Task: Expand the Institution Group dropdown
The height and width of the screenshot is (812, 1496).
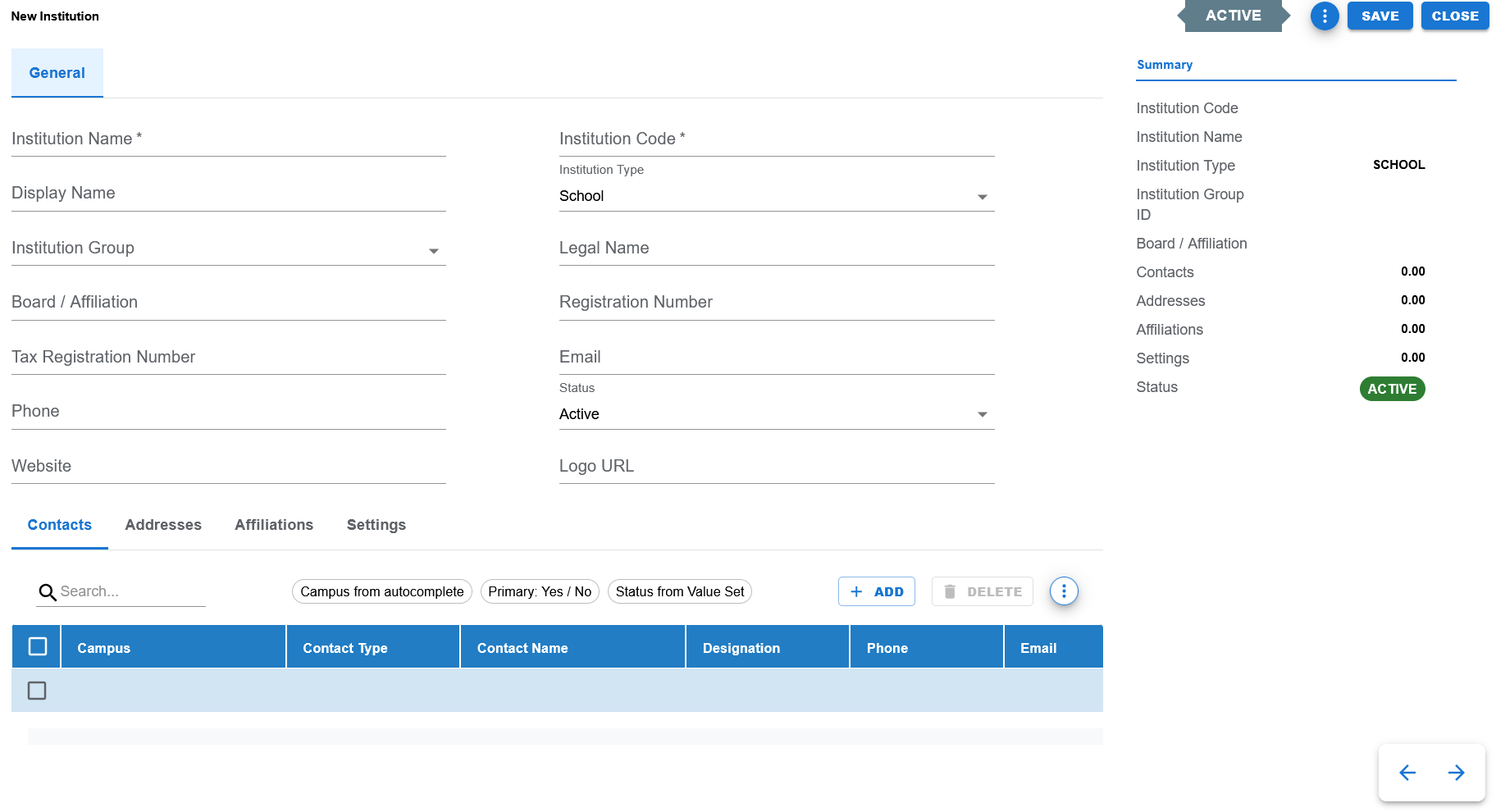Action: point(229,249)
